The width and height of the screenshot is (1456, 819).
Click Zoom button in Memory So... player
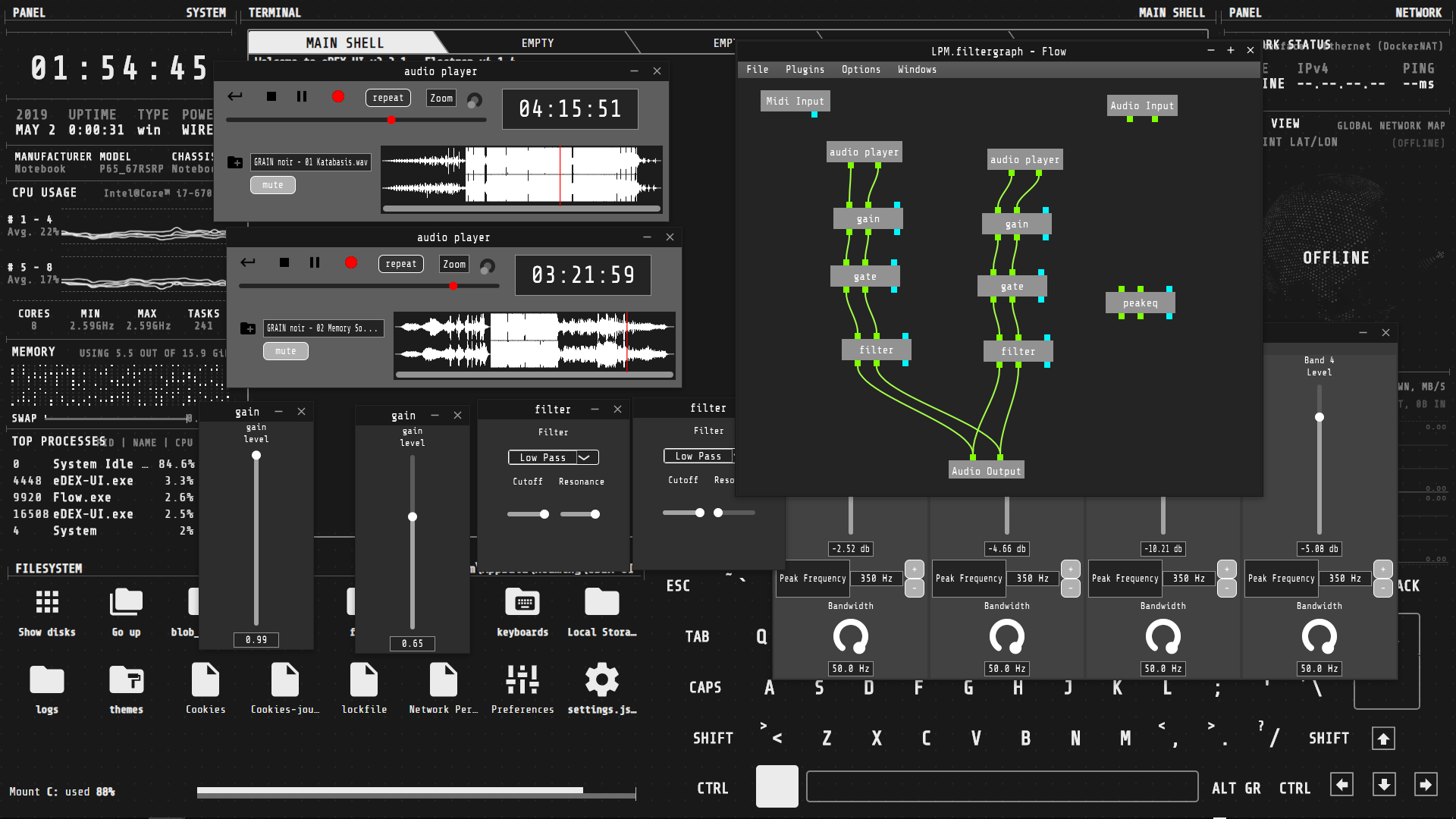coord(454,264)
